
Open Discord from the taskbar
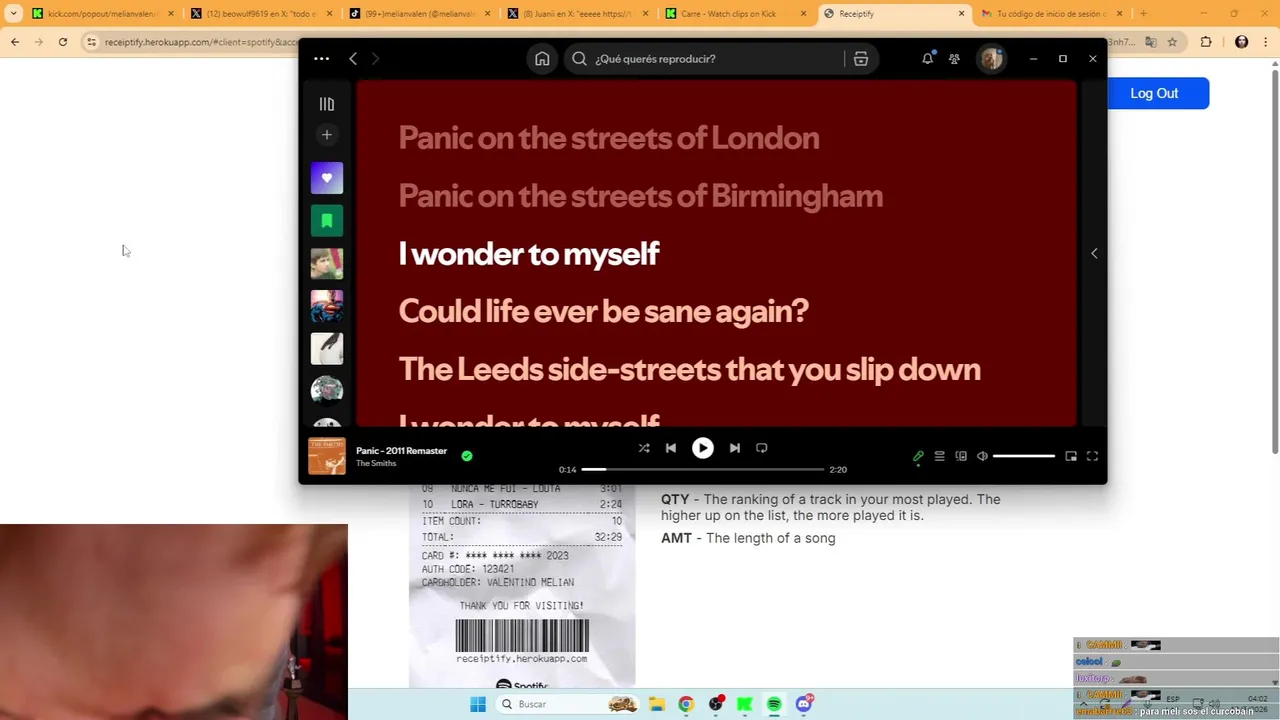(x=804, y=704)
